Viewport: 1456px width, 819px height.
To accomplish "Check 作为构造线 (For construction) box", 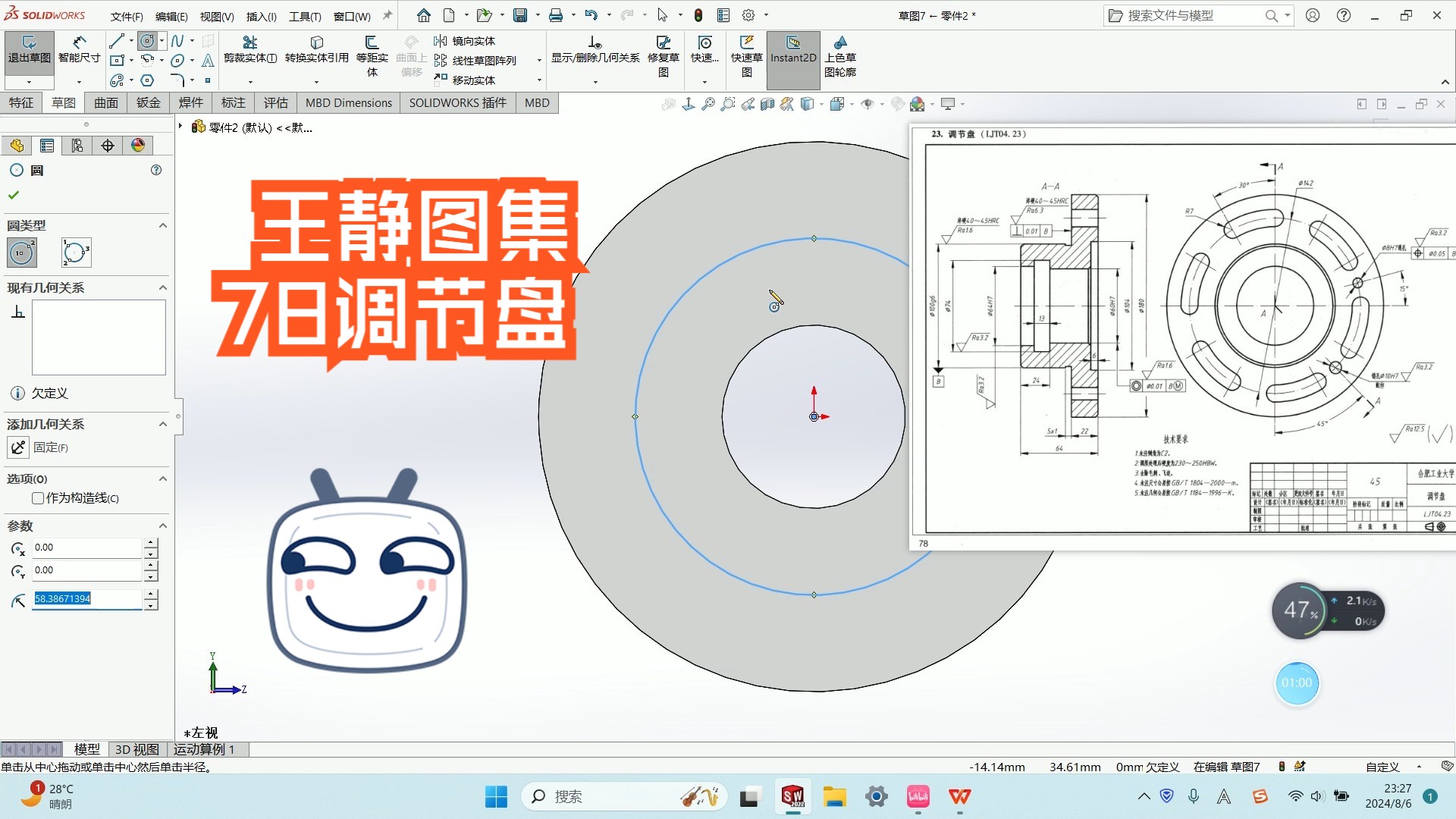I will [38, 498].
